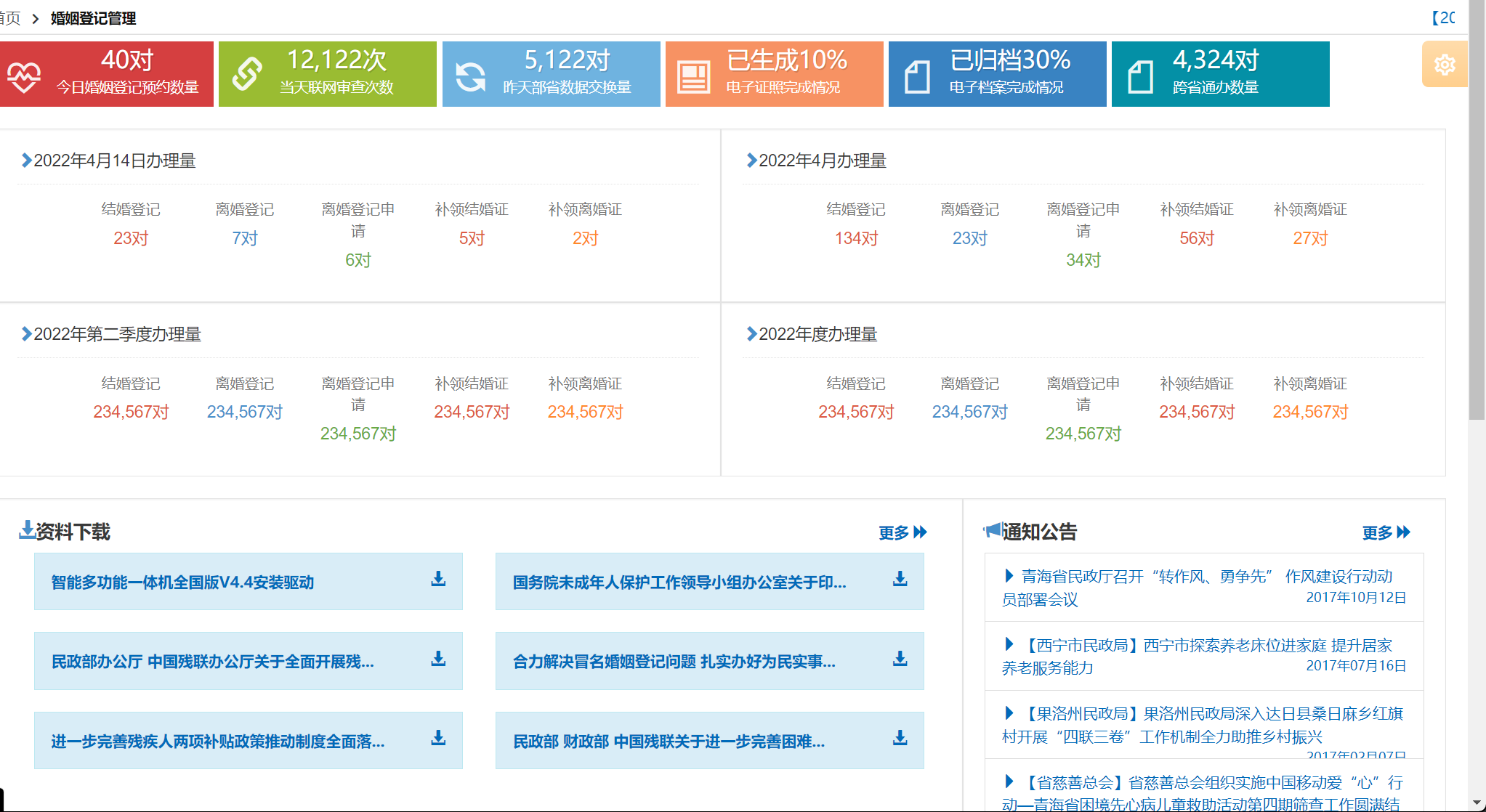Click breadcrumb item 婚姻登记管理
1486x812 pixels.
[93, 19]
